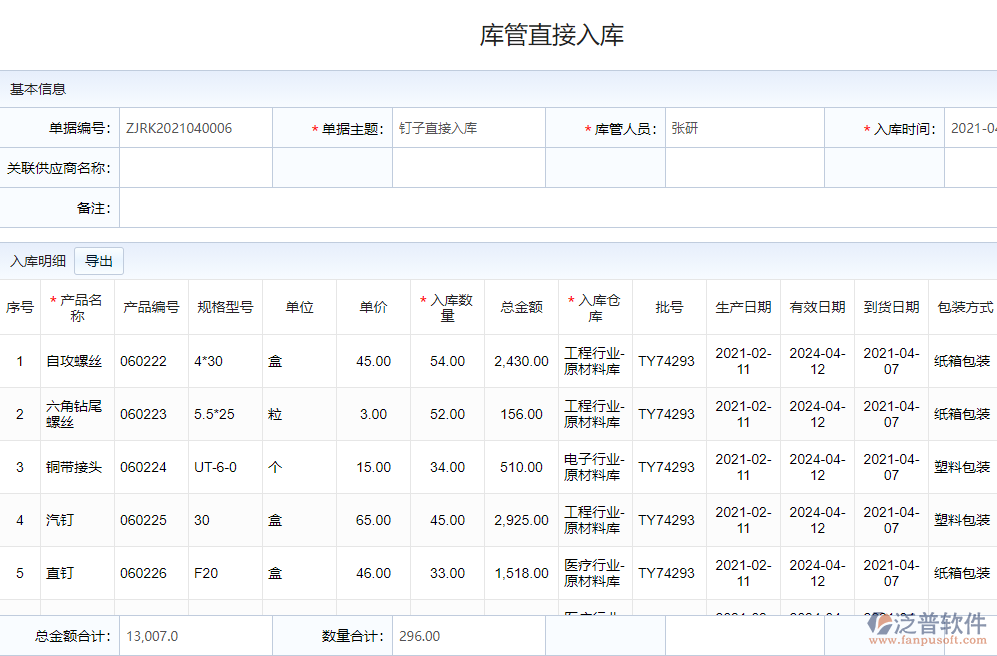Click the 单据主题 field with 钉子直接入库
The width and height of the screenshot is (997, 656).
[x=468, y=128]
